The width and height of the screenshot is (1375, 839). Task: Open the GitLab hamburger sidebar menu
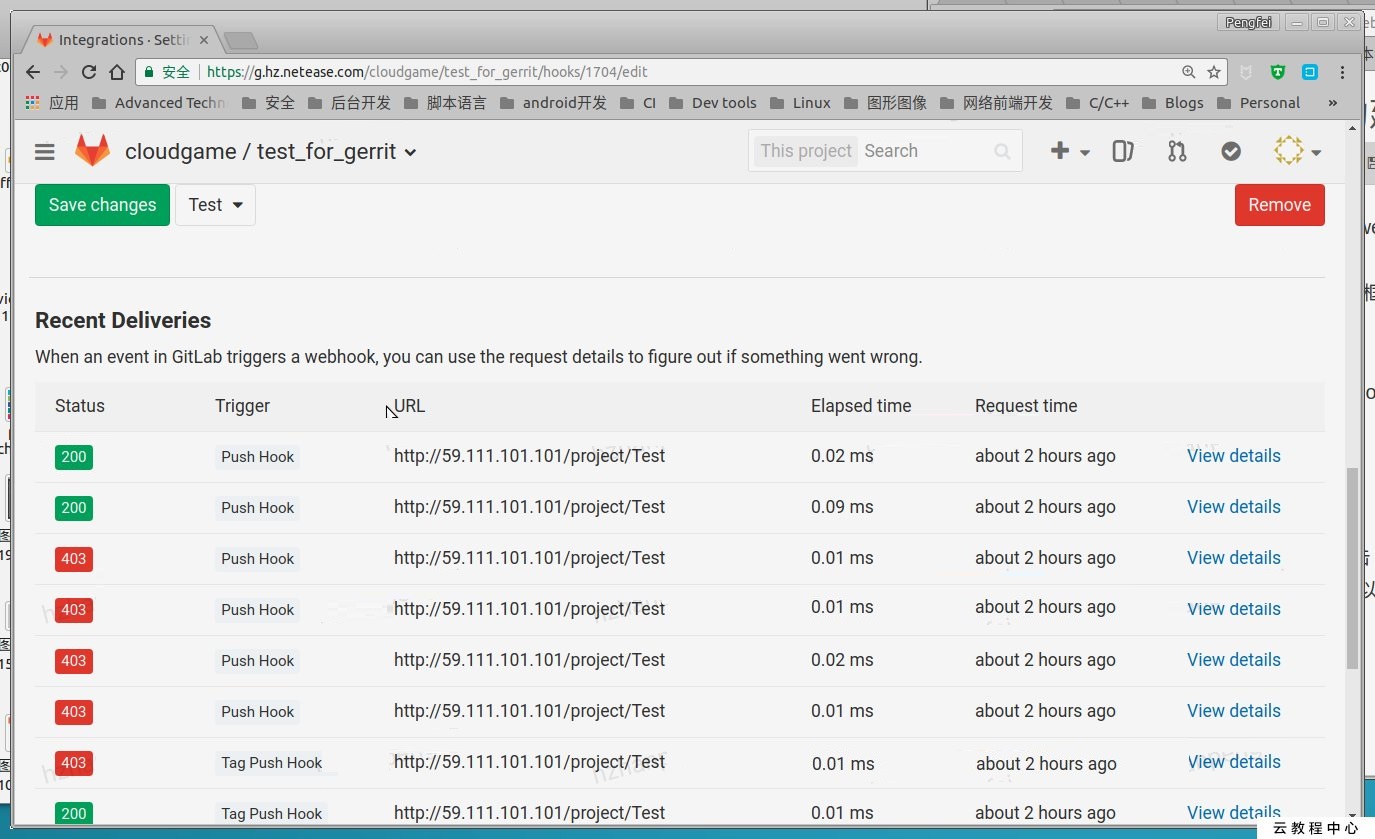click(x=44, y=152)
